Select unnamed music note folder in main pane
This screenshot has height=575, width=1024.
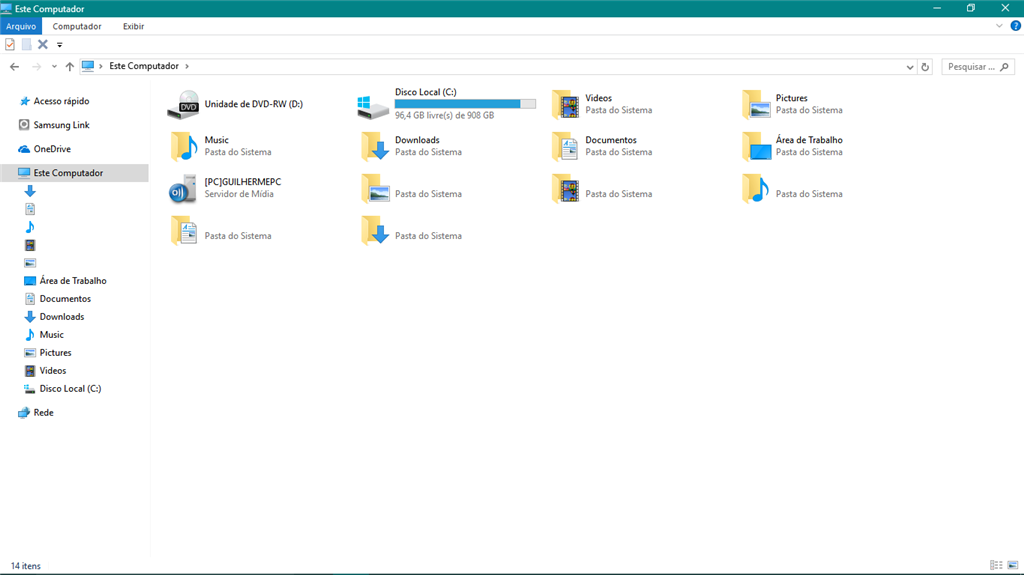point(756,189)
